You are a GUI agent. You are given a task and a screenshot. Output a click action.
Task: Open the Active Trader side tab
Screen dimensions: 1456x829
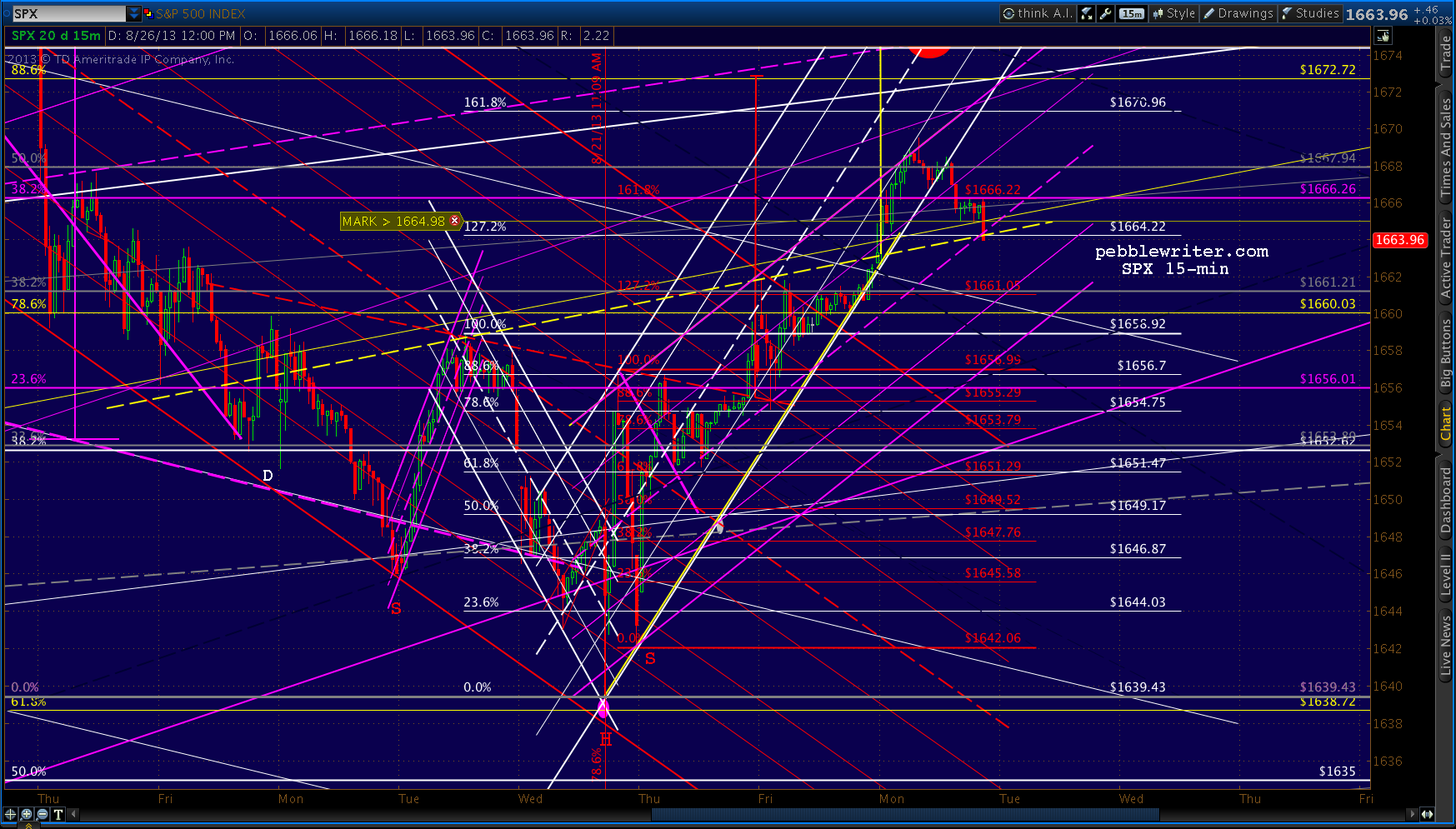[x=1446, y=258]
